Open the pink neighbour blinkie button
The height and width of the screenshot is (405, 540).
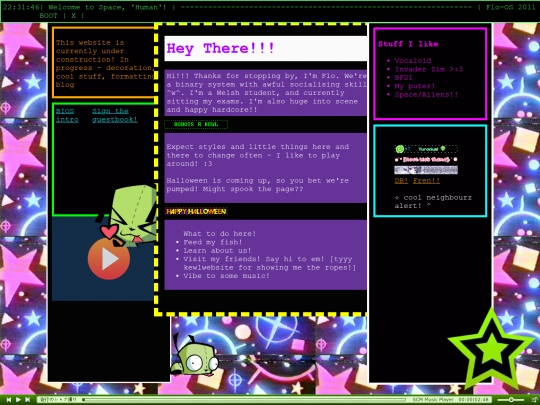click(426, 159)
